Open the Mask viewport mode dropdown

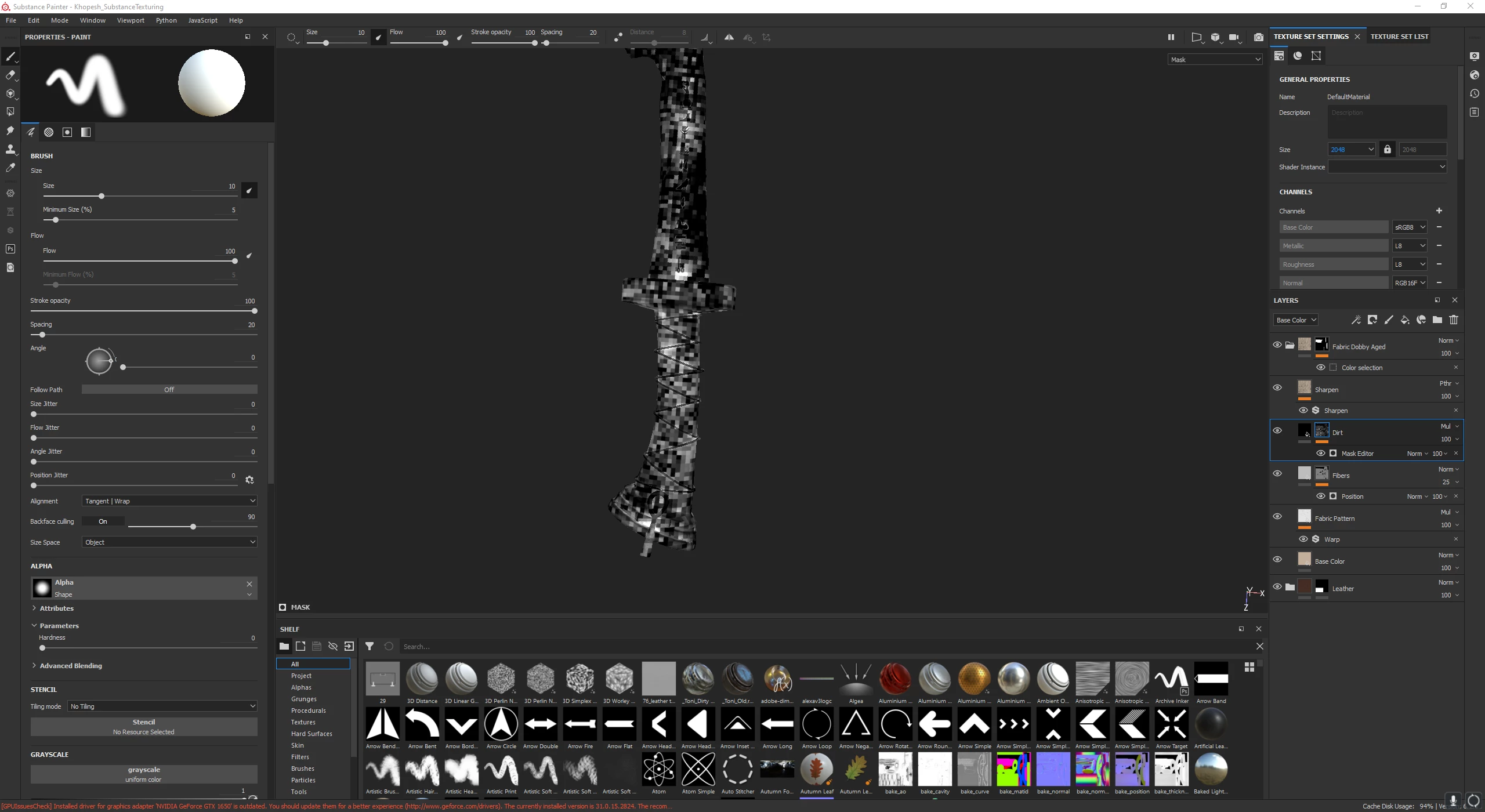pos(1215,60)
